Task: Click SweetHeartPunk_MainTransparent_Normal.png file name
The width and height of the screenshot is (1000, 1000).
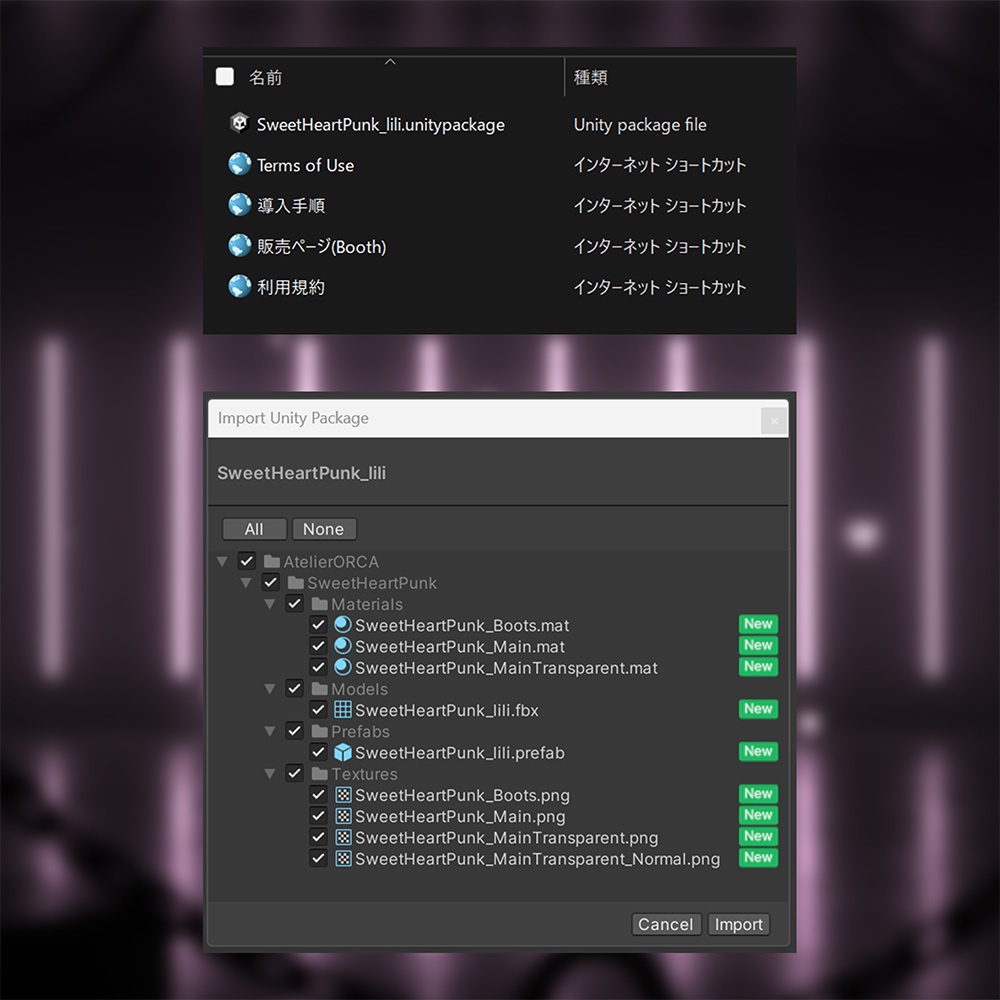Action: point(537,859)
